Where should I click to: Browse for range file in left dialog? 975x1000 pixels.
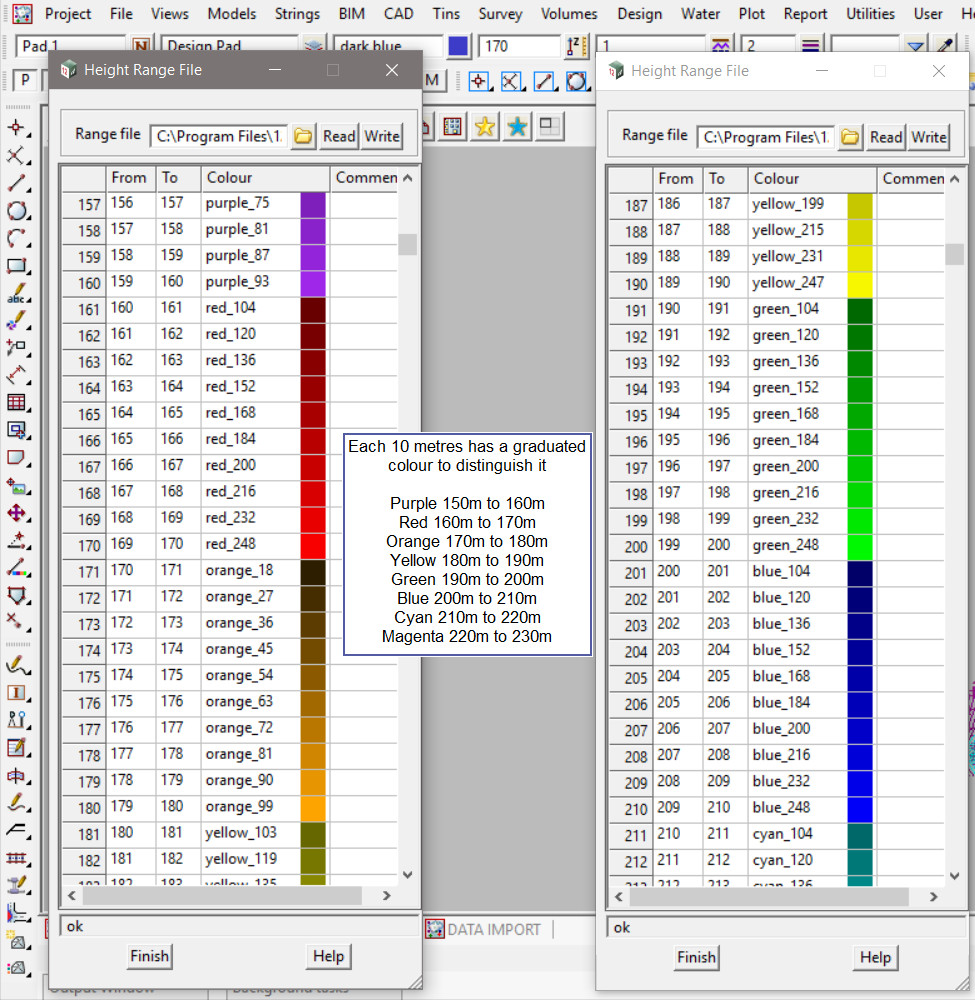(303, 137)
